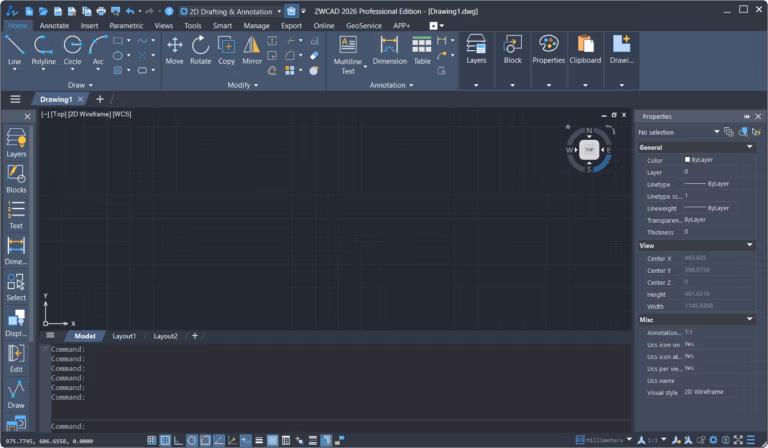Image resolution: width=768 pixels, height=448 pixels.
Task: Close the Drawing1 document tab
Action: pyautogui.click(x=80, y=99)
